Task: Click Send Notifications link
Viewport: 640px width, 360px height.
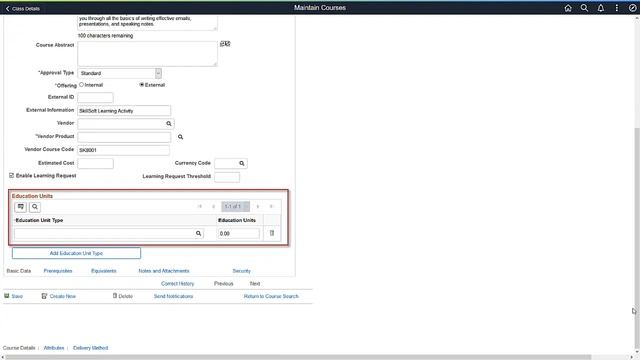Action: [173, 296]
